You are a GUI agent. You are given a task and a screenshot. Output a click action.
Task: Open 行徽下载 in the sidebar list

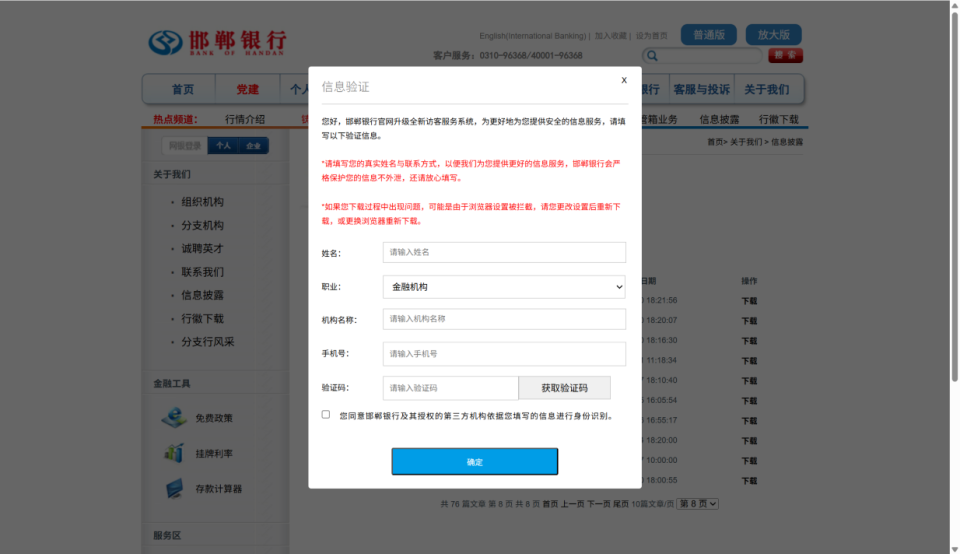(202, 318)
